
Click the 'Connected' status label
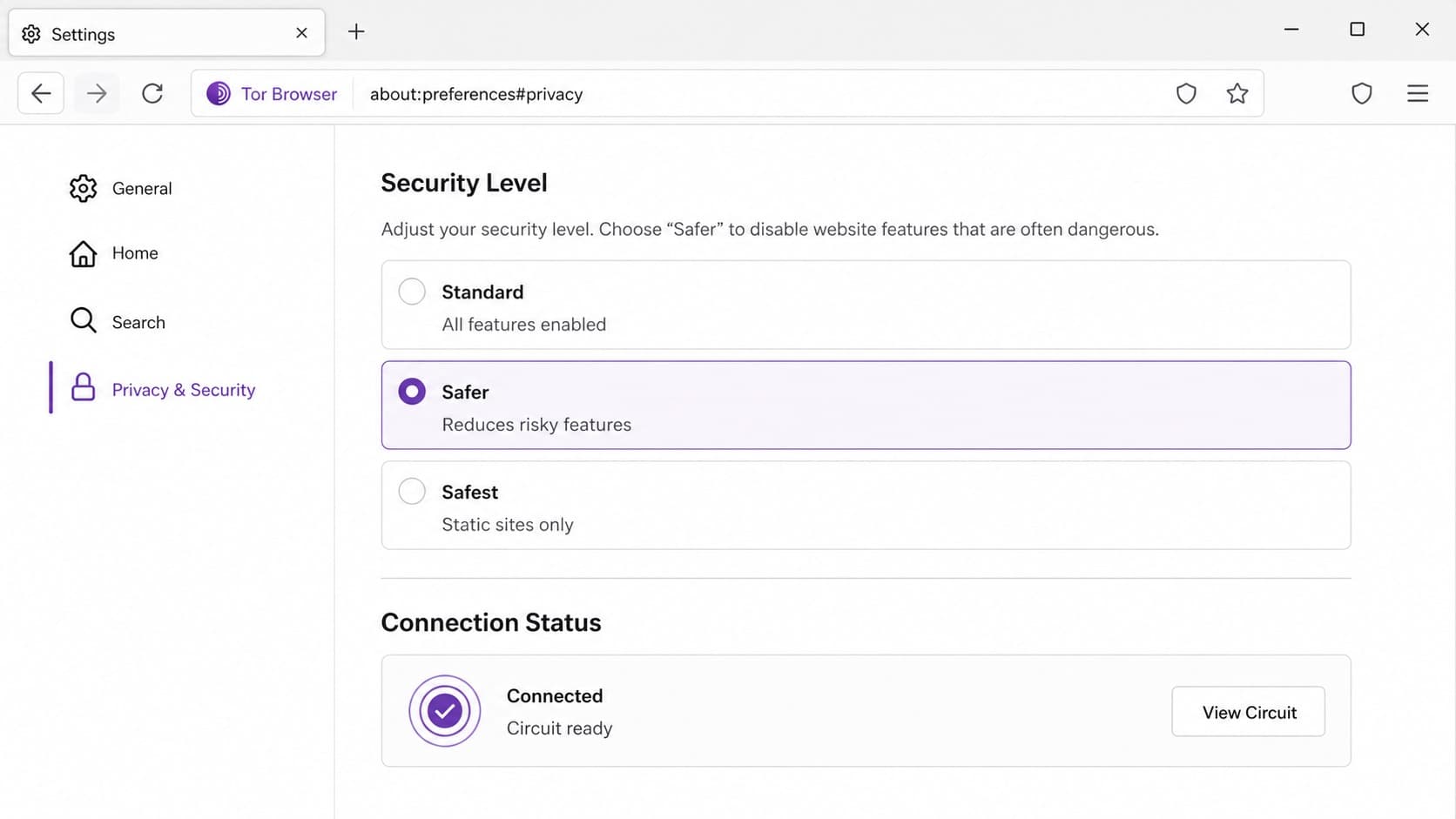555,696
